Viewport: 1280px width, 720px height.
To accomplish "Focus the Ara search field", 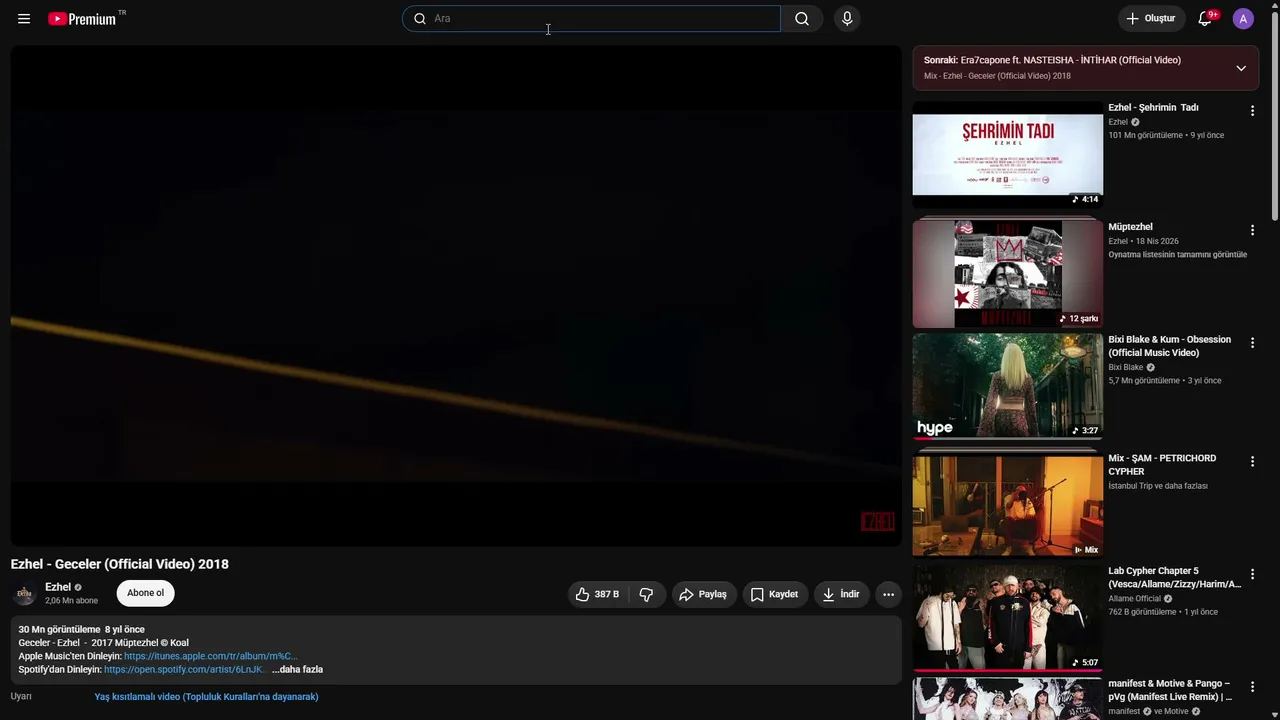I will pos(591,19).
